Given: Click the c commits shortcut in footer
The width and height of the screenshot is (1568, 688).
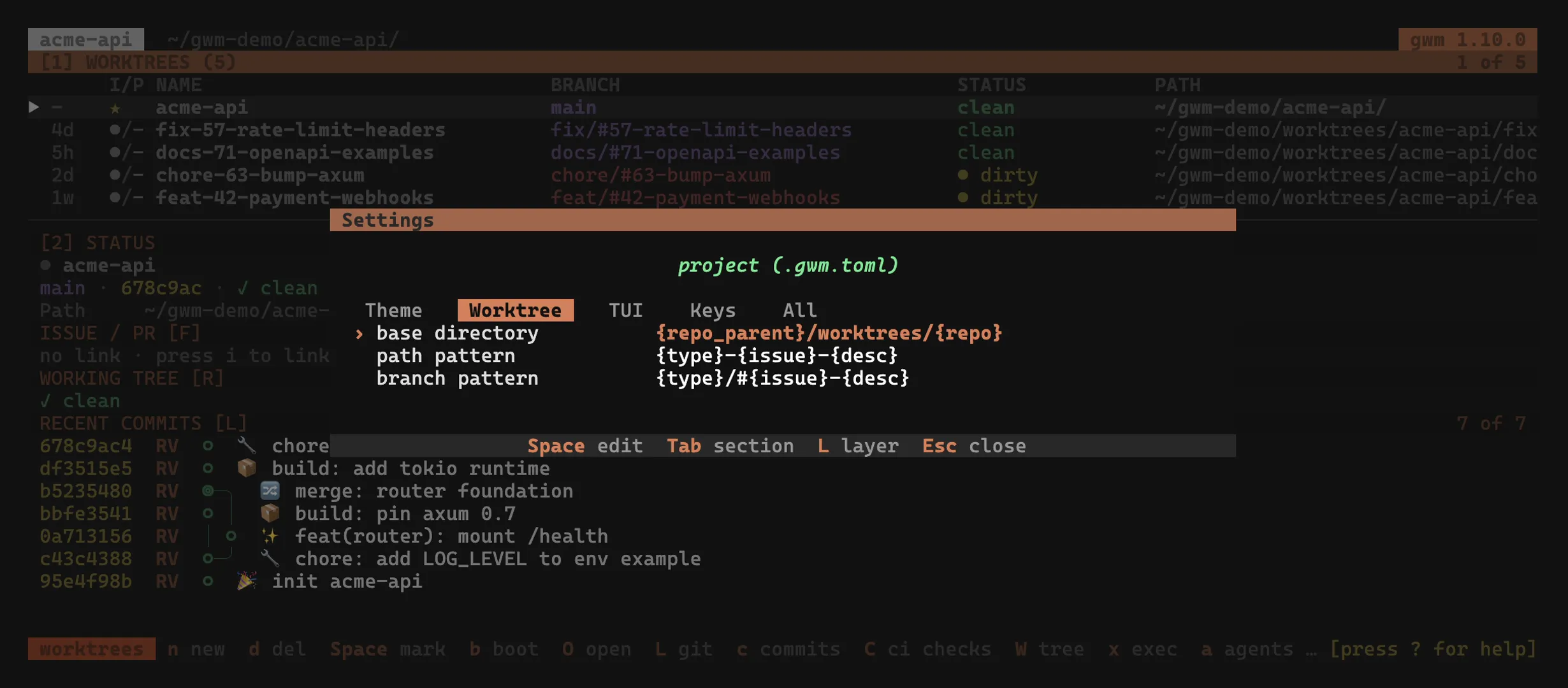Looking at the screenshot, I should (788, 649).
